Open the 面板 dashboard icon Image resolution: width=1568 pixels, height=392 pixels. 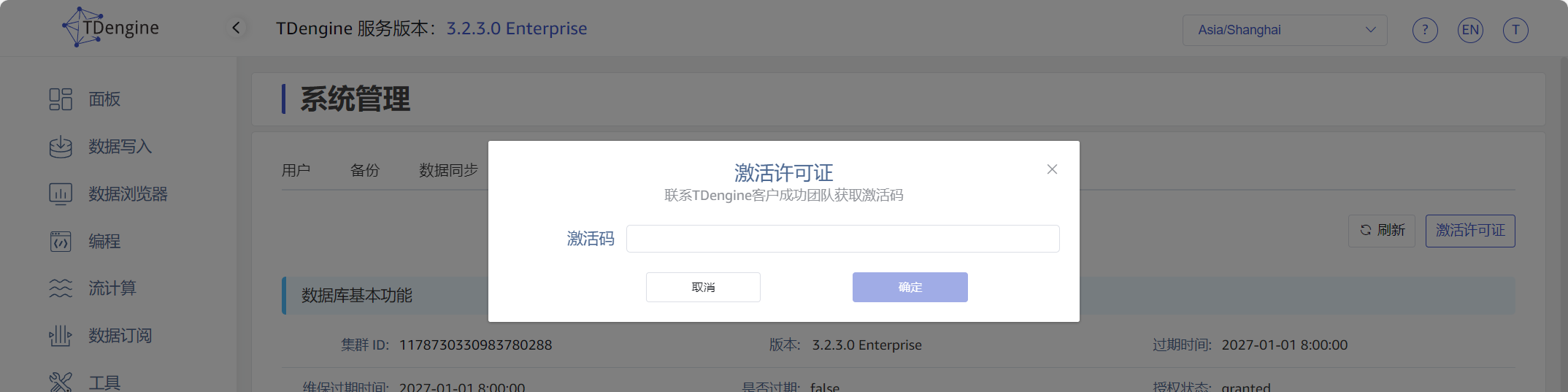click(x=61, y=99)
